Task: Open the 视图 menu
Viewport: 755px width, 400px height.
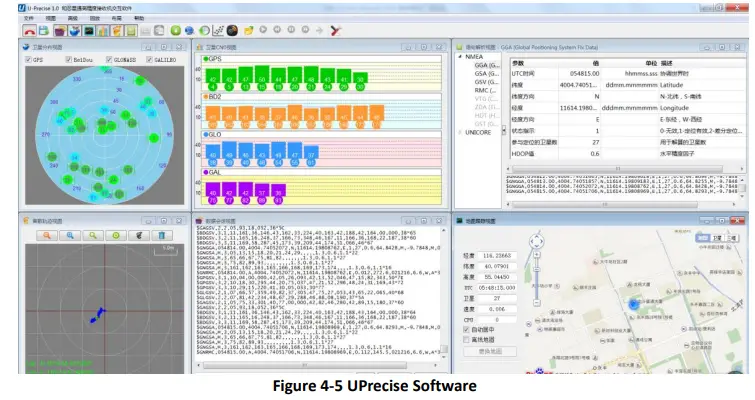Action: [x=51, y=18]
